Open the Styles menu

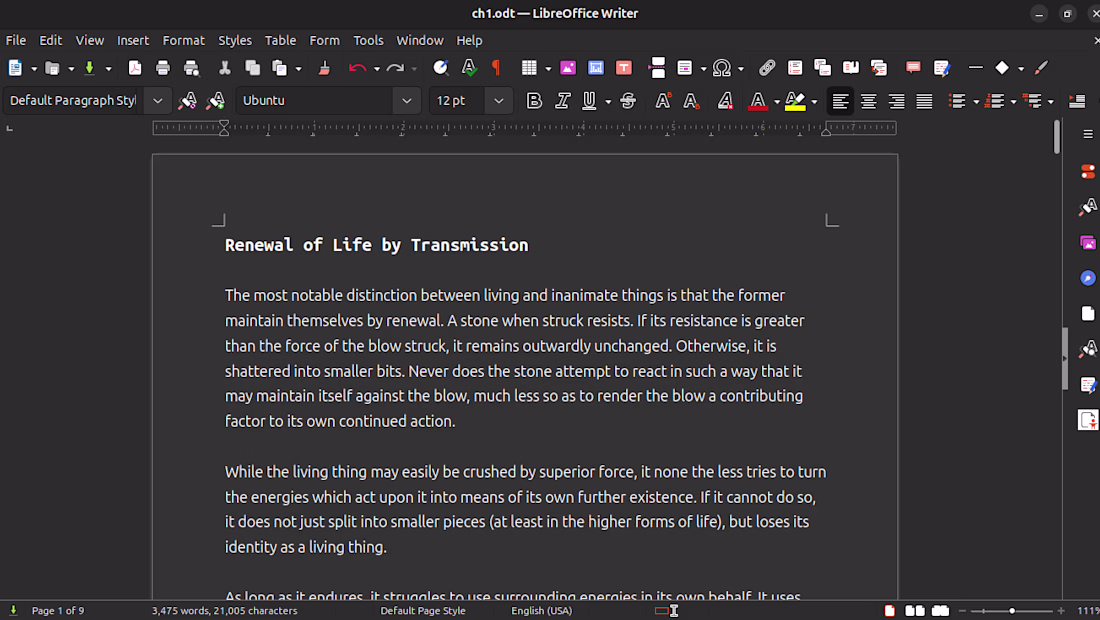coord(235,41)
